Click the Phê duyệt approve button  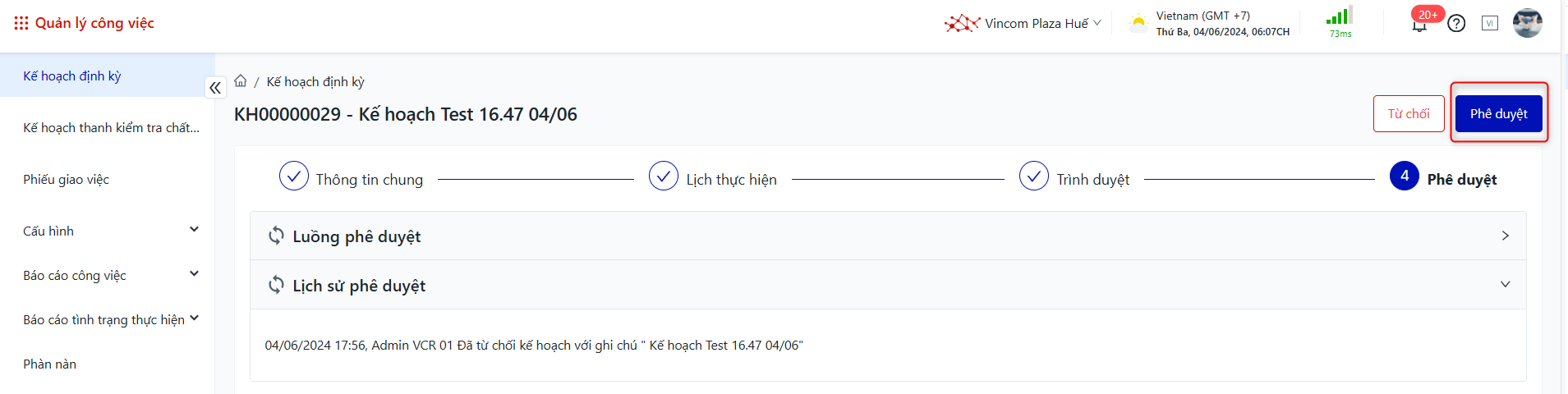pyautogui.click(x=1498, y=113)
